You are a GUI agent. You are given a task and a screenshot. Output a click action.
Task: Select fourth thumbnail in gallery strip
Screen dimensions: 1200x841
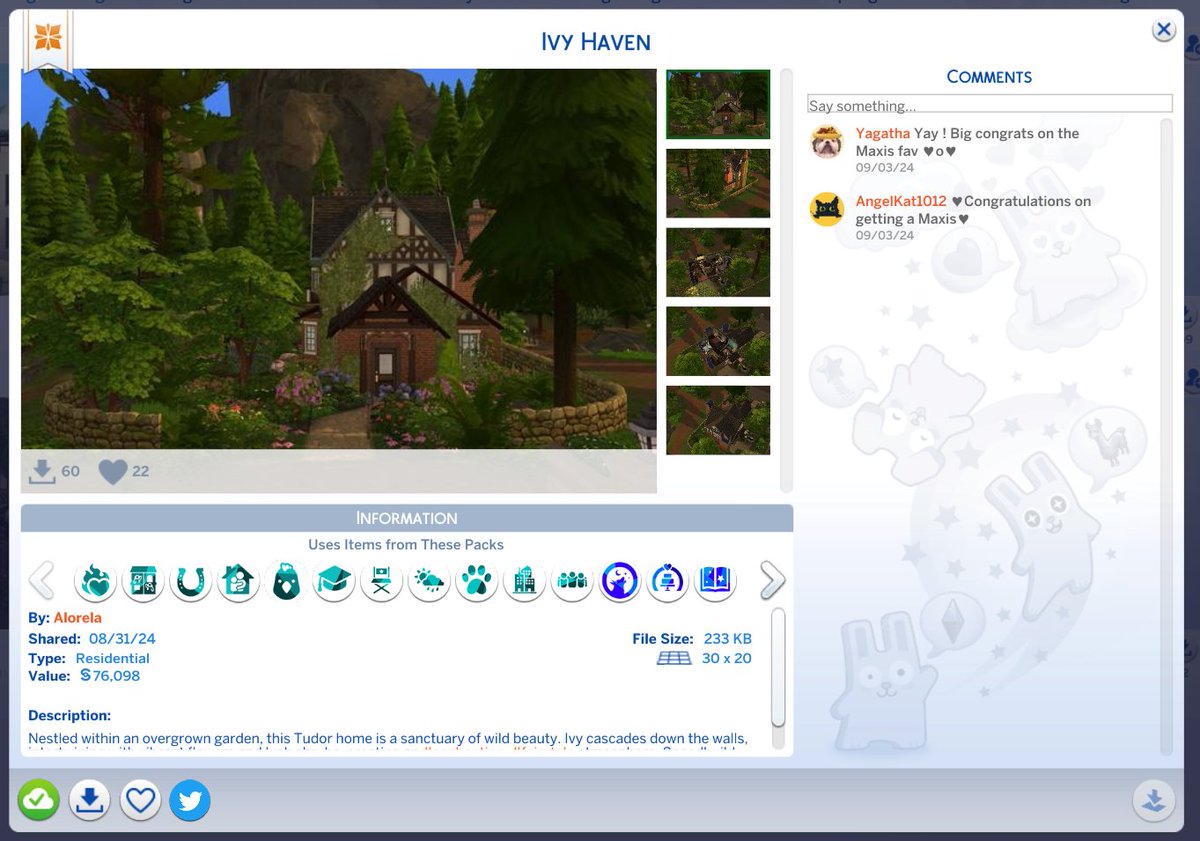pos(718,341)
